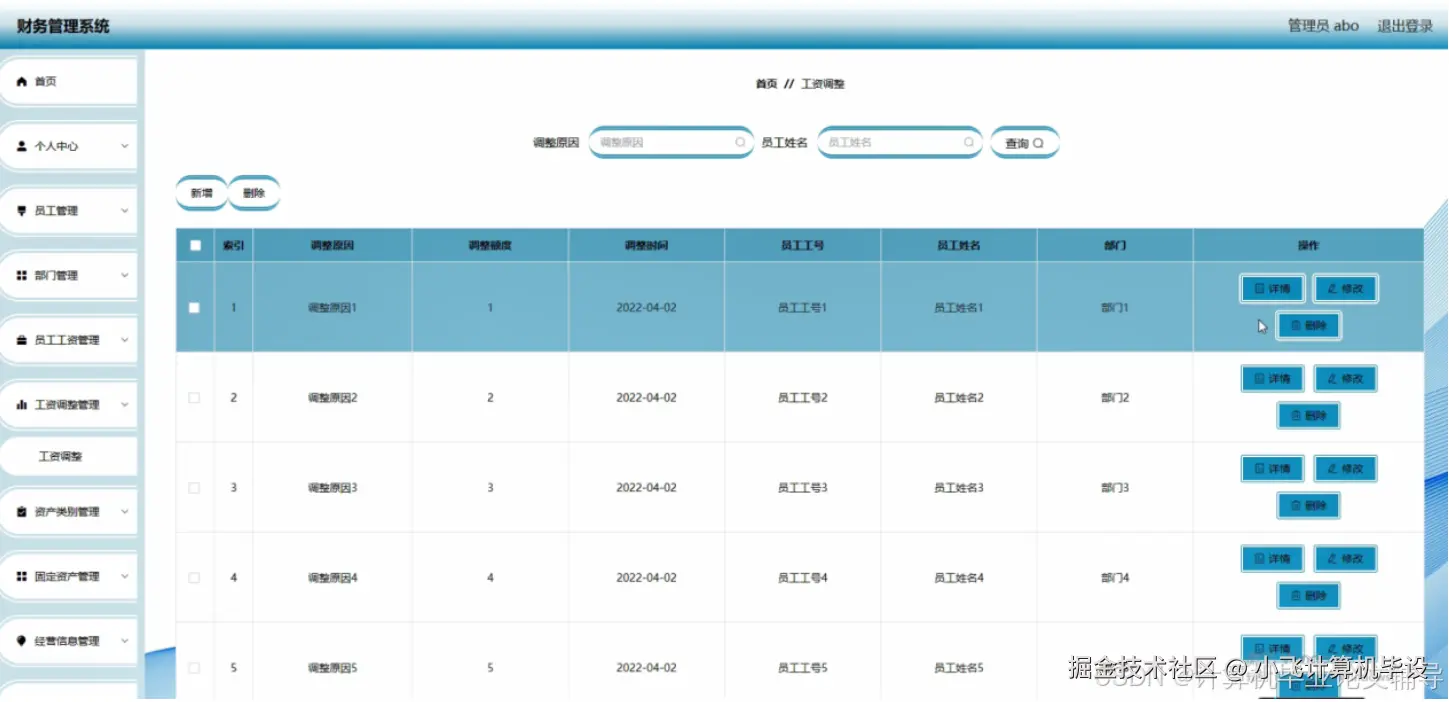
Task: Click the icon beside 员工管理
Action: (x=22, y=211)
